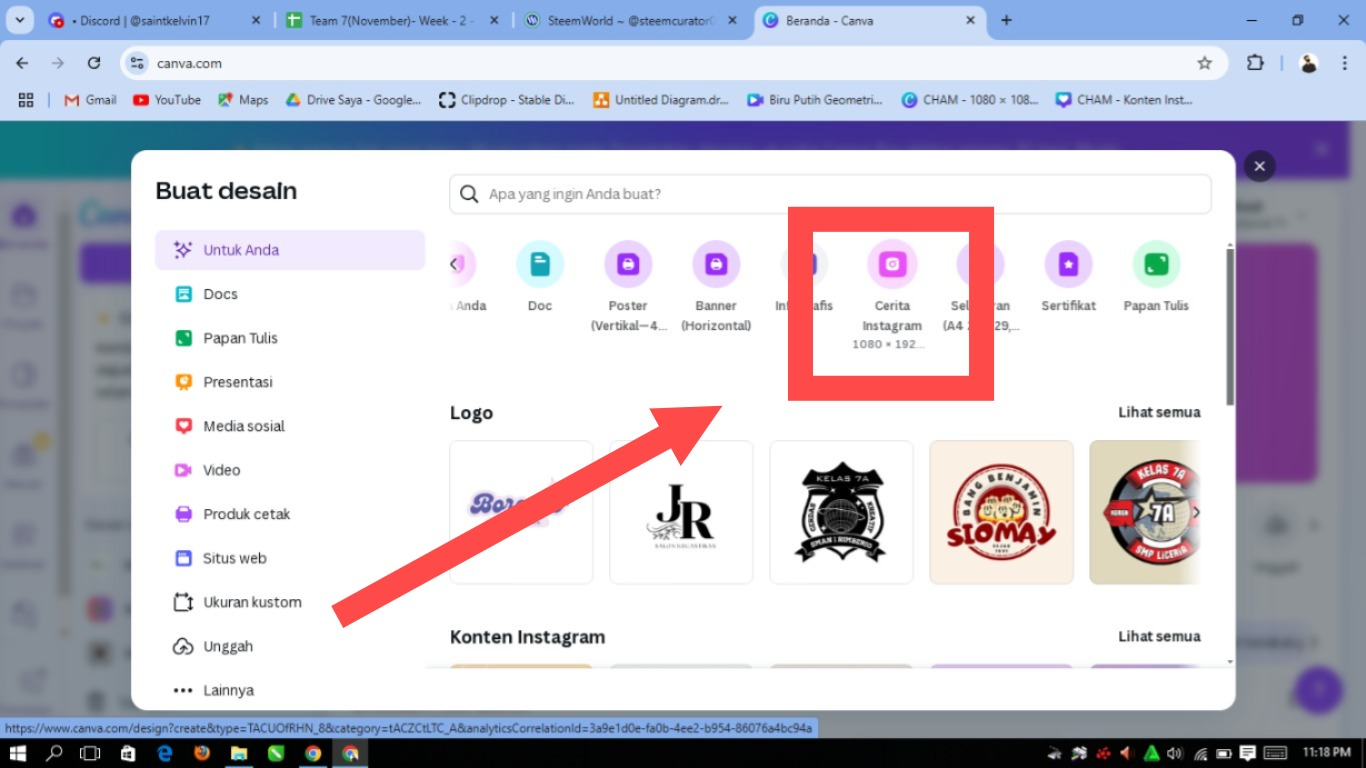Open the Clipdrop bookmark

[507, 100]
